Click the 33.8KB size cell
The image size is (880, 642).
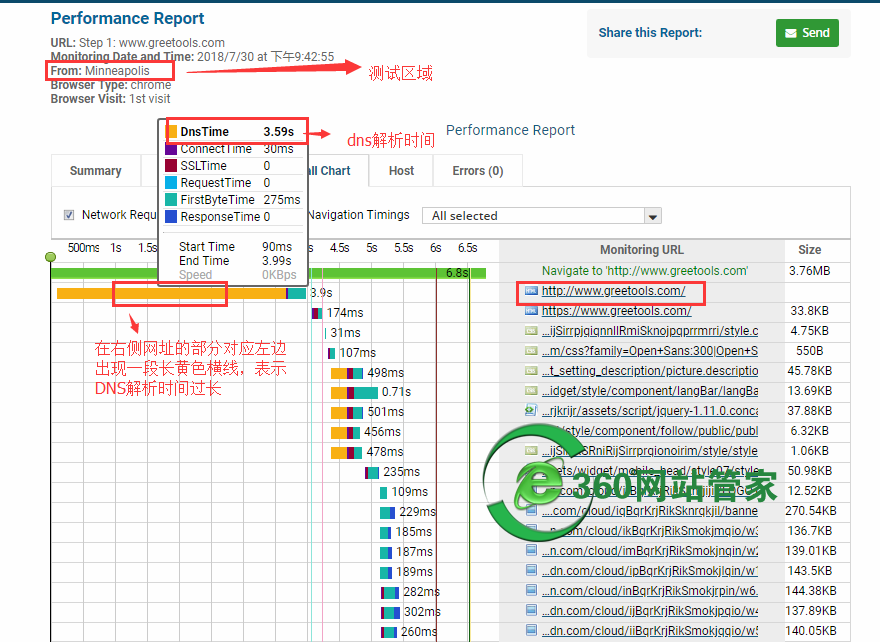pyautogui.click(x=809, y=311)
